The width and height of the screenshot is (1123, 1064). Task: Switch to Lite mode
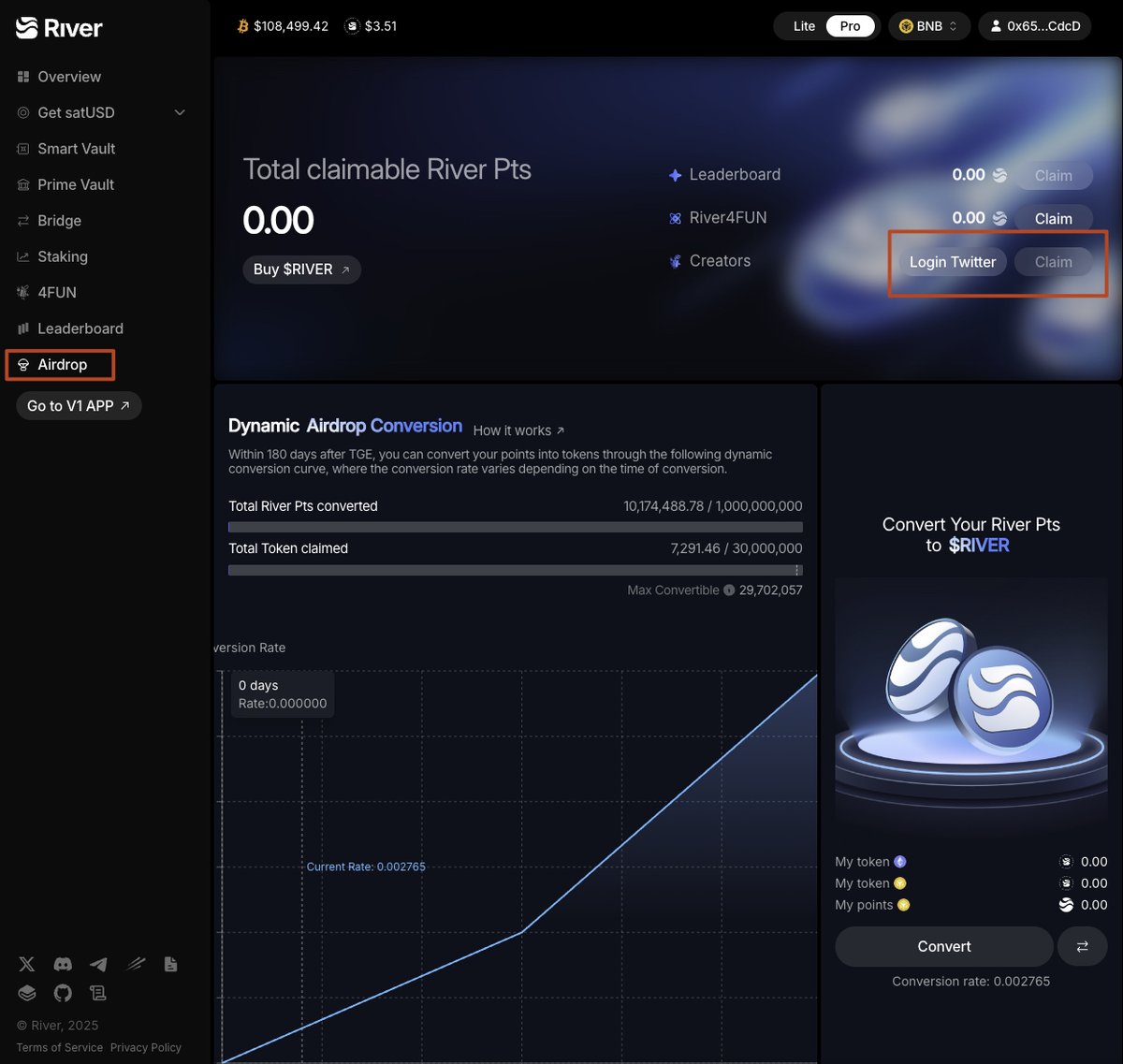(x=804, y=26)
